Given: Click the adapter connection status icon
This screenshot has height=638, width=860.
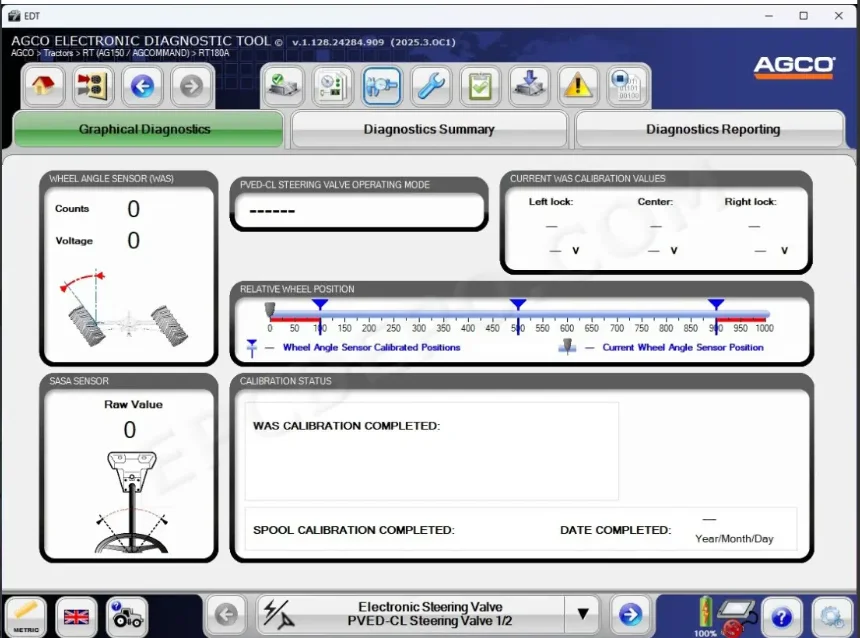Looking at the screenshot, I should click(737, 617).
